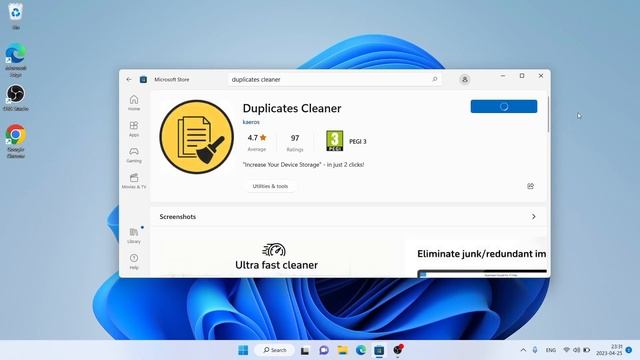Expand Screenshots section with chevron
Screen dimensions: 640x360
pyautogui.click(x=533, y=217)
